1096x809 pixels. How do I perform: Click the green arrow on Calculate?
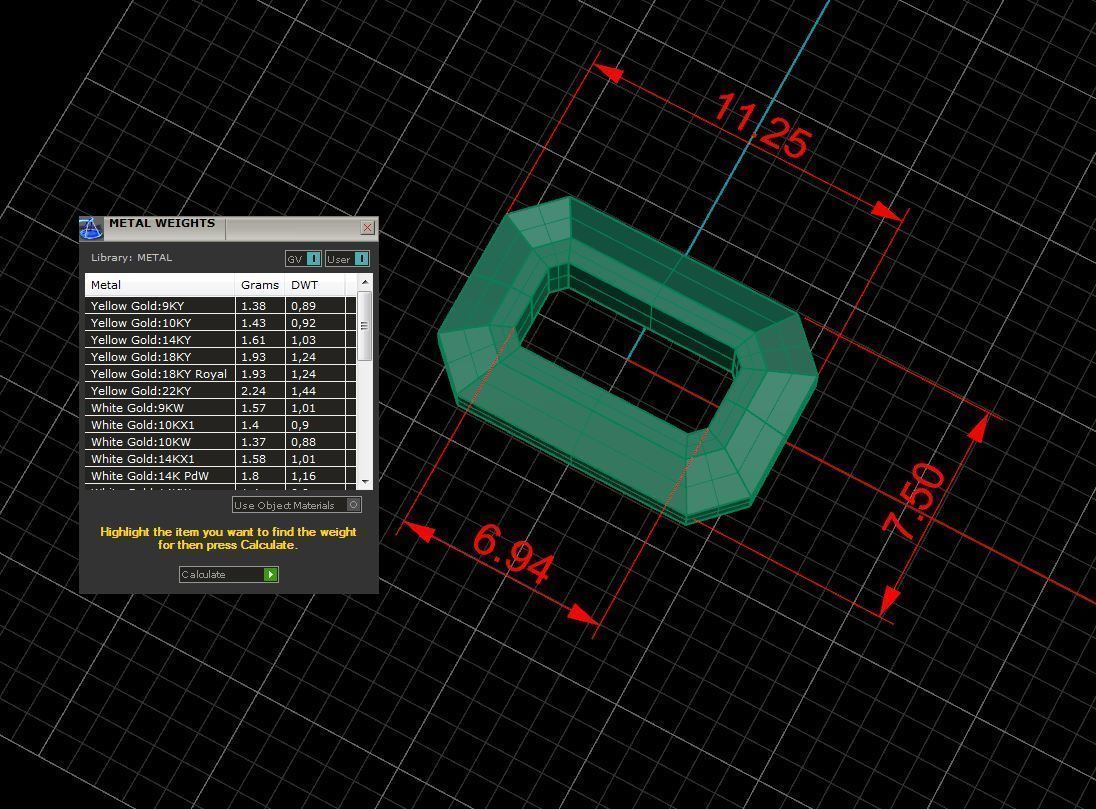[x=271, y=574]
